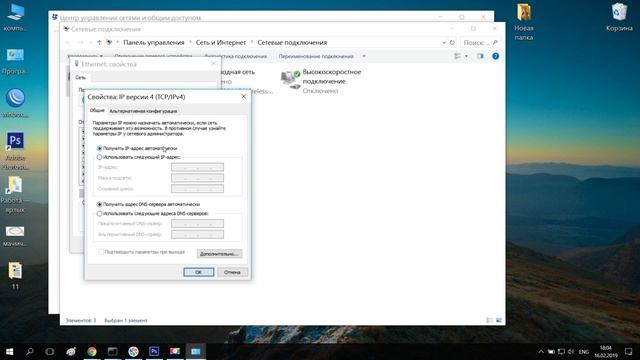Check 'Подтвердить параметры при выходе' checkbox
The height and width of the screenshot is (360, 640).
click(x=101, y=252)
